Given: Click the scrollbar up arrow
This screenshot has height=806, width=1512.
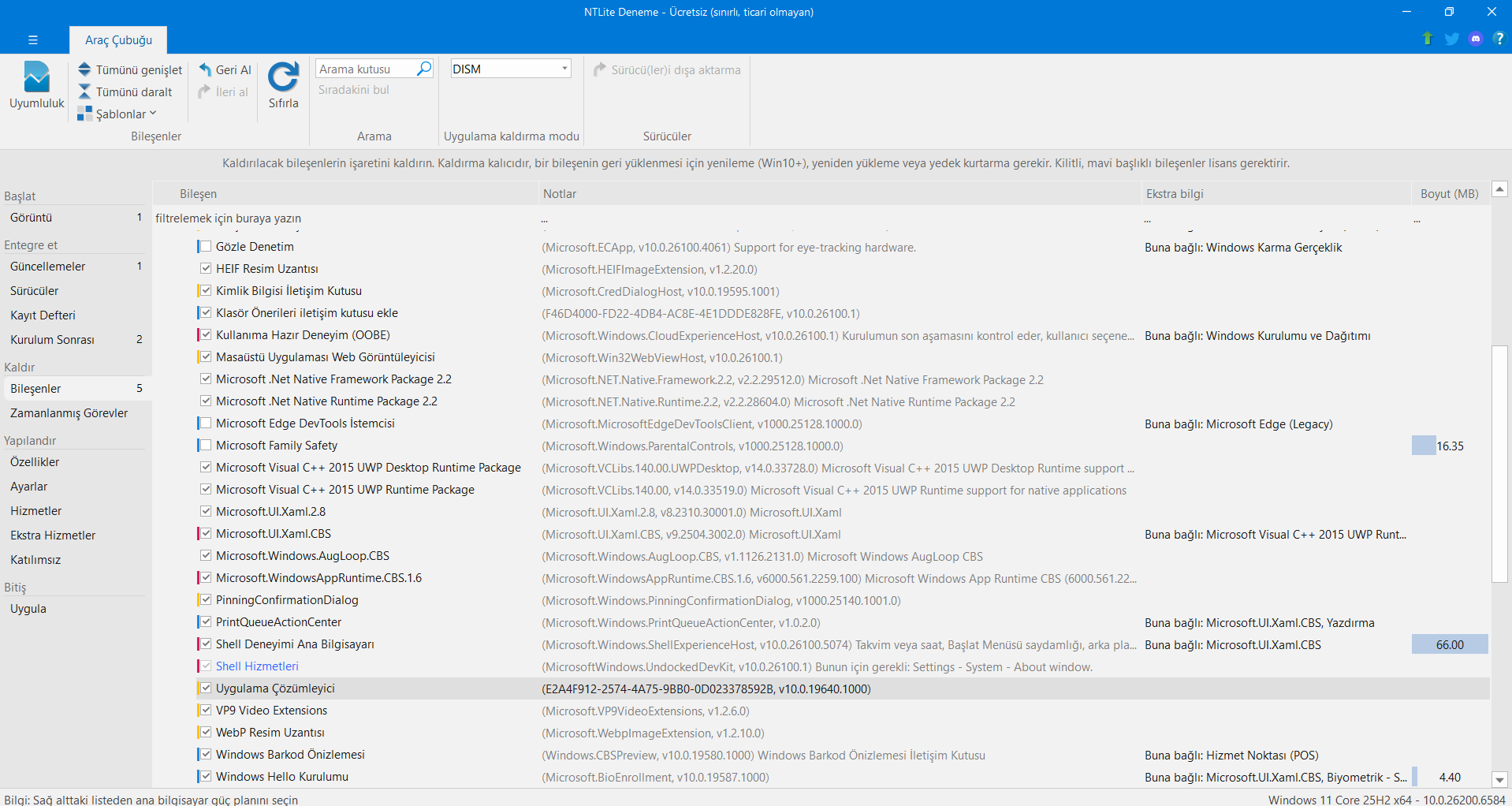Looking at the screenshot, I should [x=1499, y=189].
